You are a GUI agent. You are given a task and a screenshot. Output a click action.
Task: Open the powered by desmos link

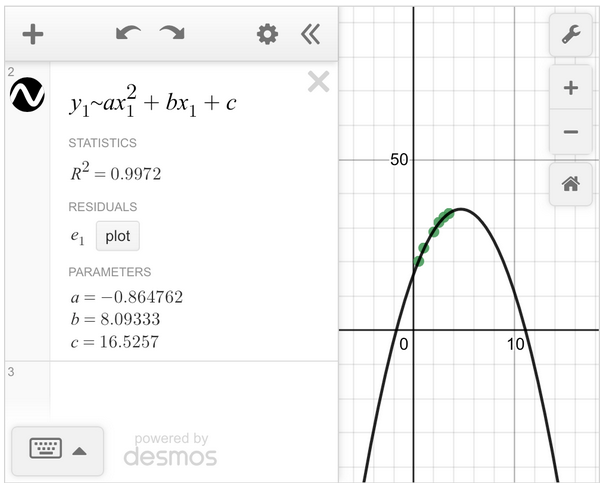pos(170,449)
